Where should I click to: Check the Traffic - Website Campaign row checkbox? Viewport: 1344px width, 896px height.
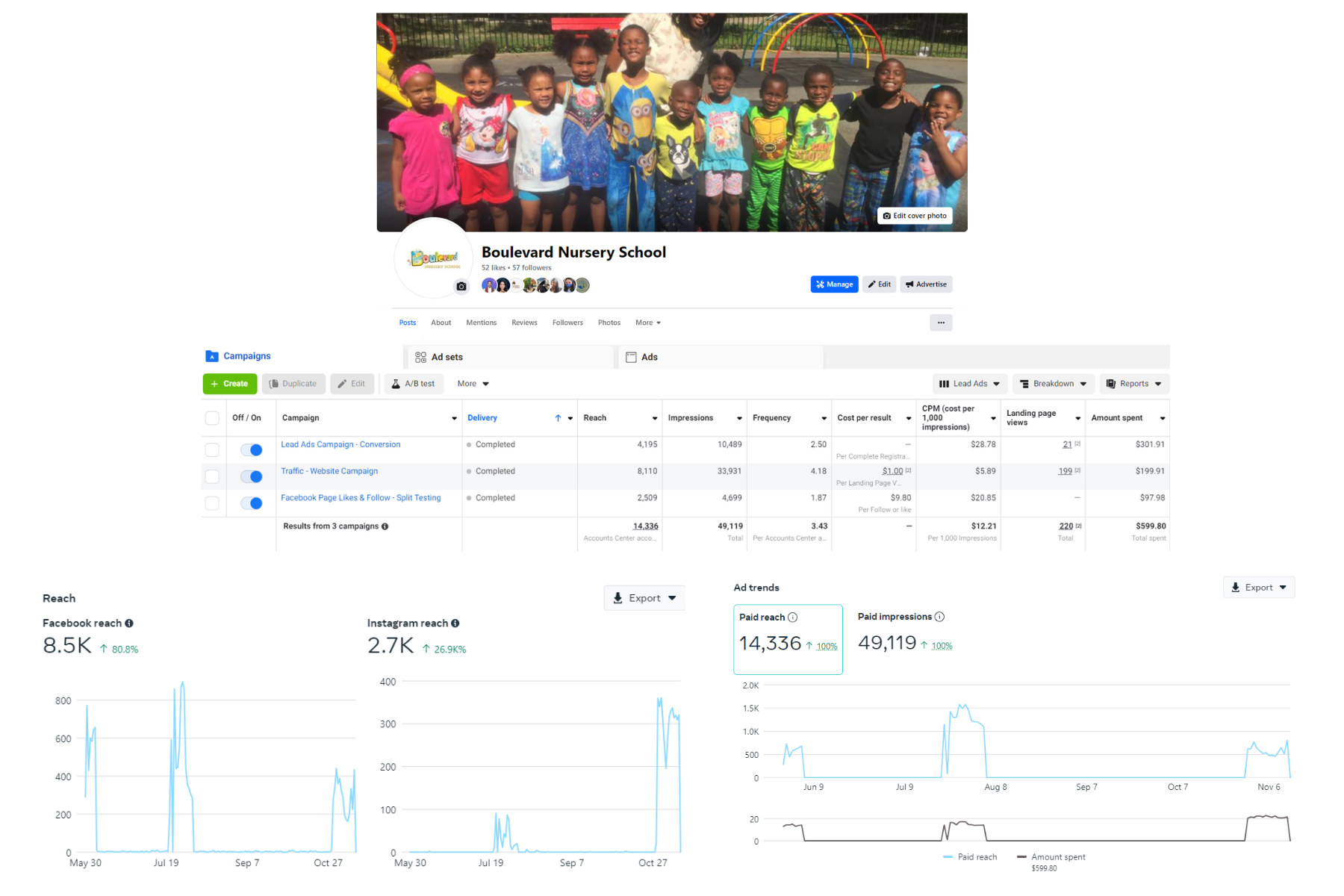pyautogui.click(x=212, y=476)
